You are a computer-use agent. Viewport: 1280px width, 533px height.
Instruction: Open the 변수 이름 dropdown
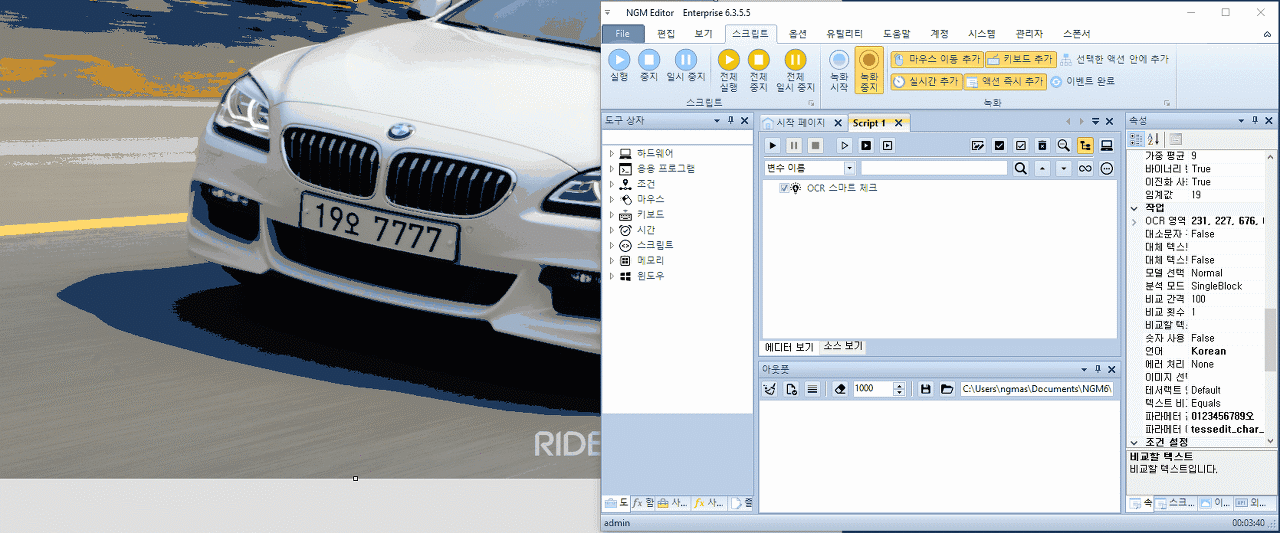(849, 168)
